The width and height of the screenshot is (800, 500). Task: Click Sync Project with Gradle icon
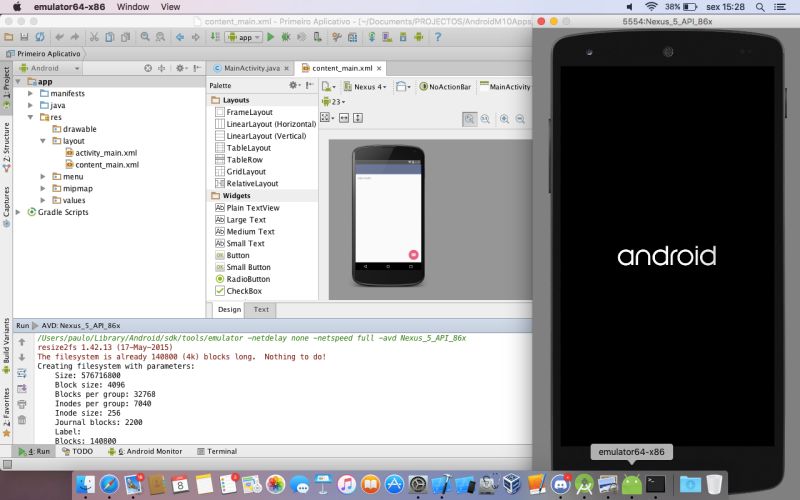pos(372,37)
